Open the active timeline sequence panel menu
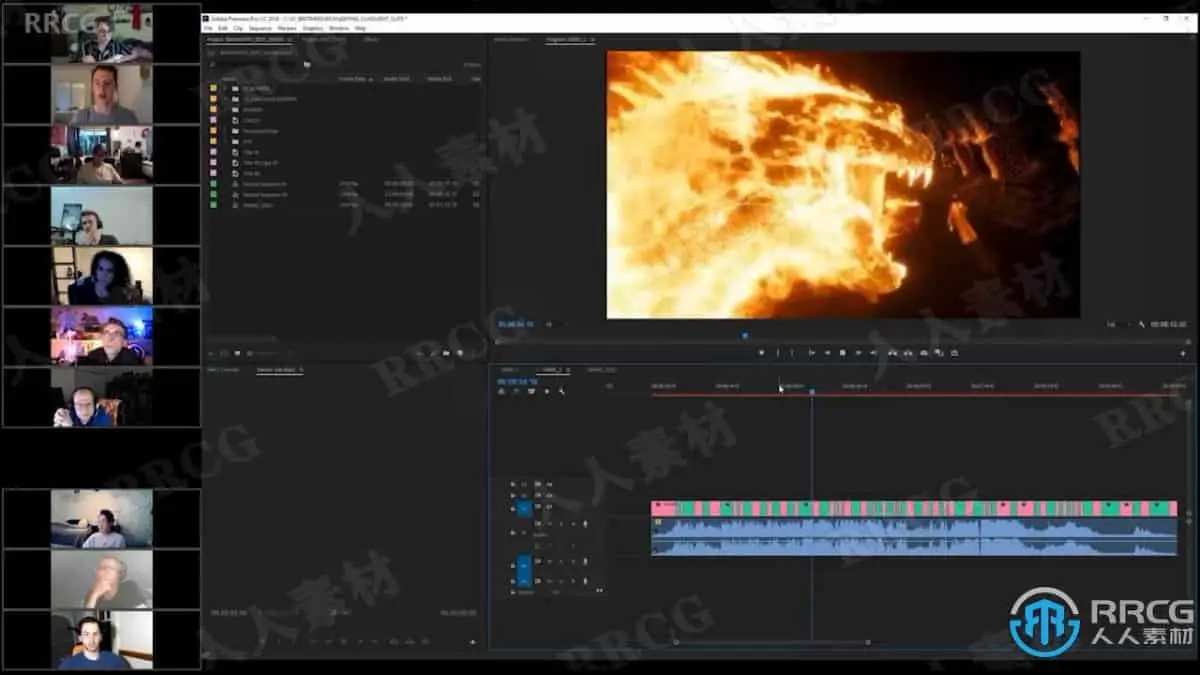The height and width of the screenshot is (675, 1200). point(569,370)
